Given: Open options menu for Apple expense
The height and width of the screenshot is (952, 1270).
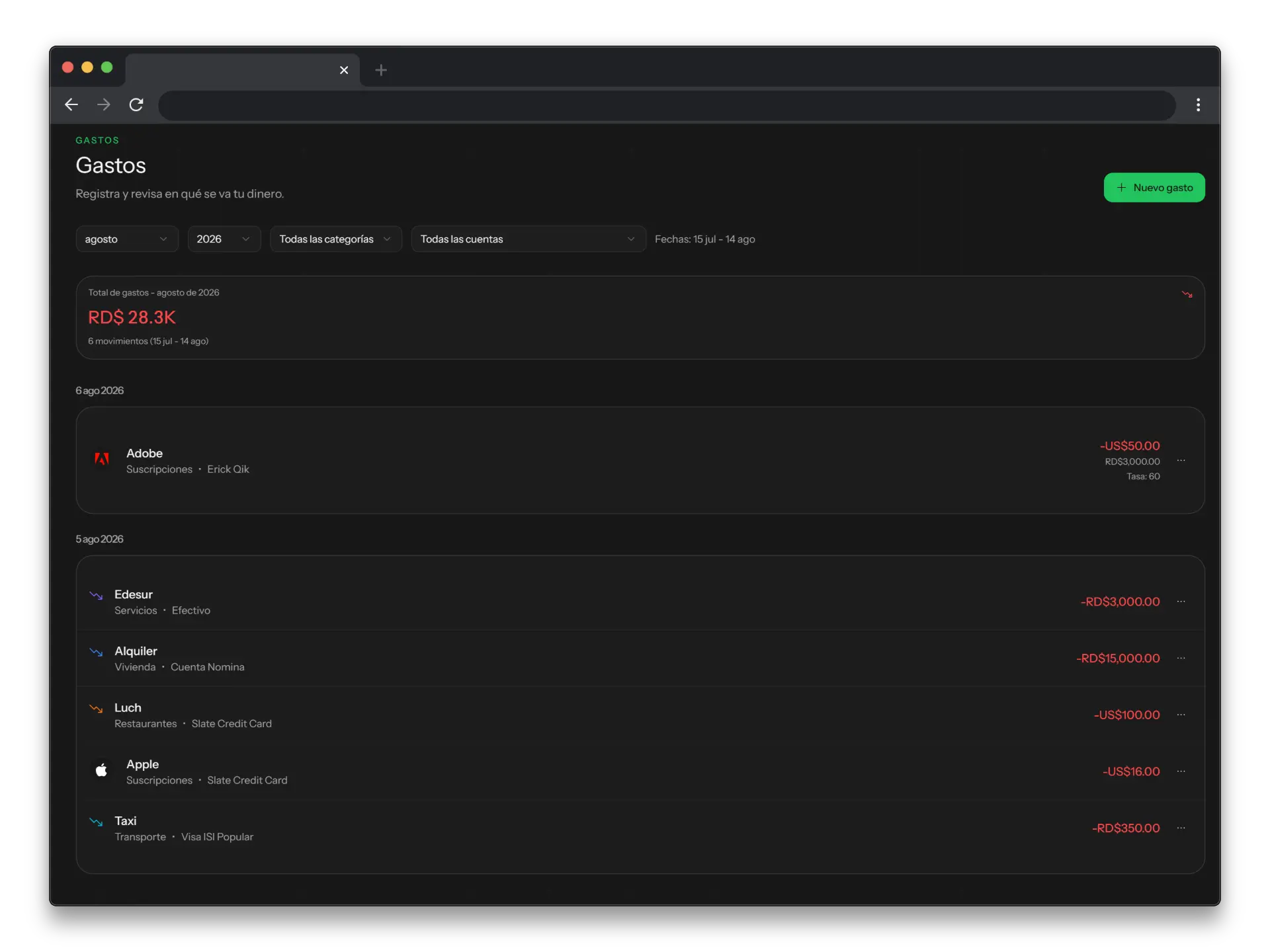Looking at the screenshot, I should (1181, 772).
